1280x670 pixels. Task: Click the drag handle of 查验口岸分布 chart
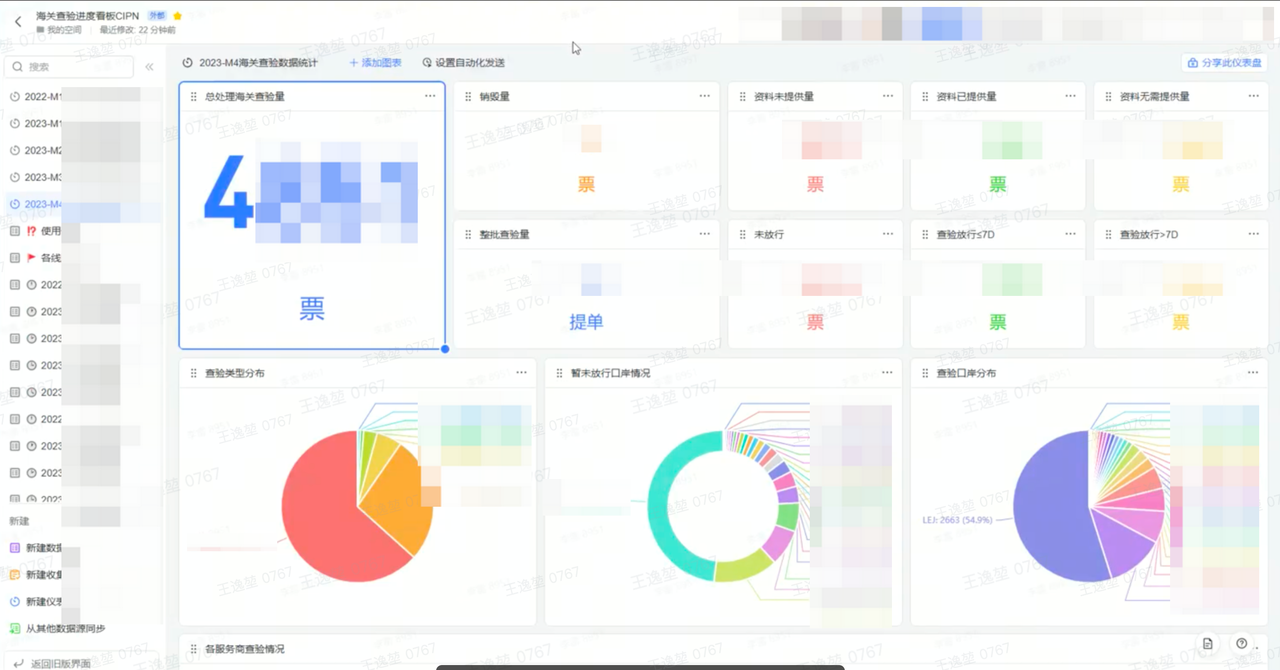926,373
